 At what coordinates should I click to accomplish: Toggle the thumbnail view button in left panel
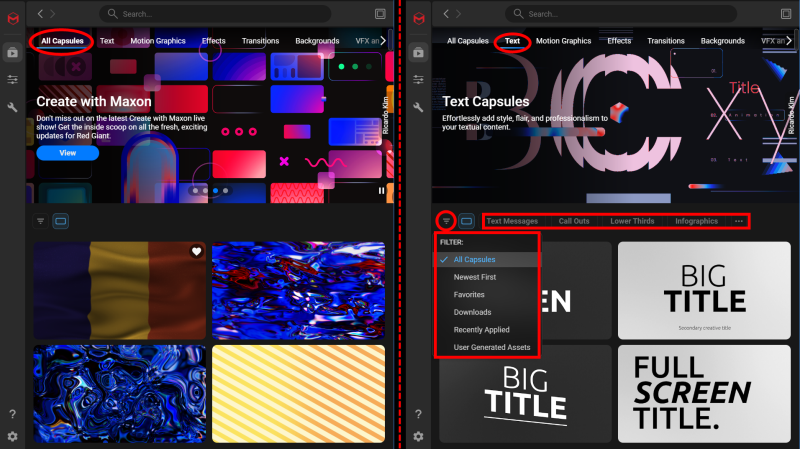60,220
